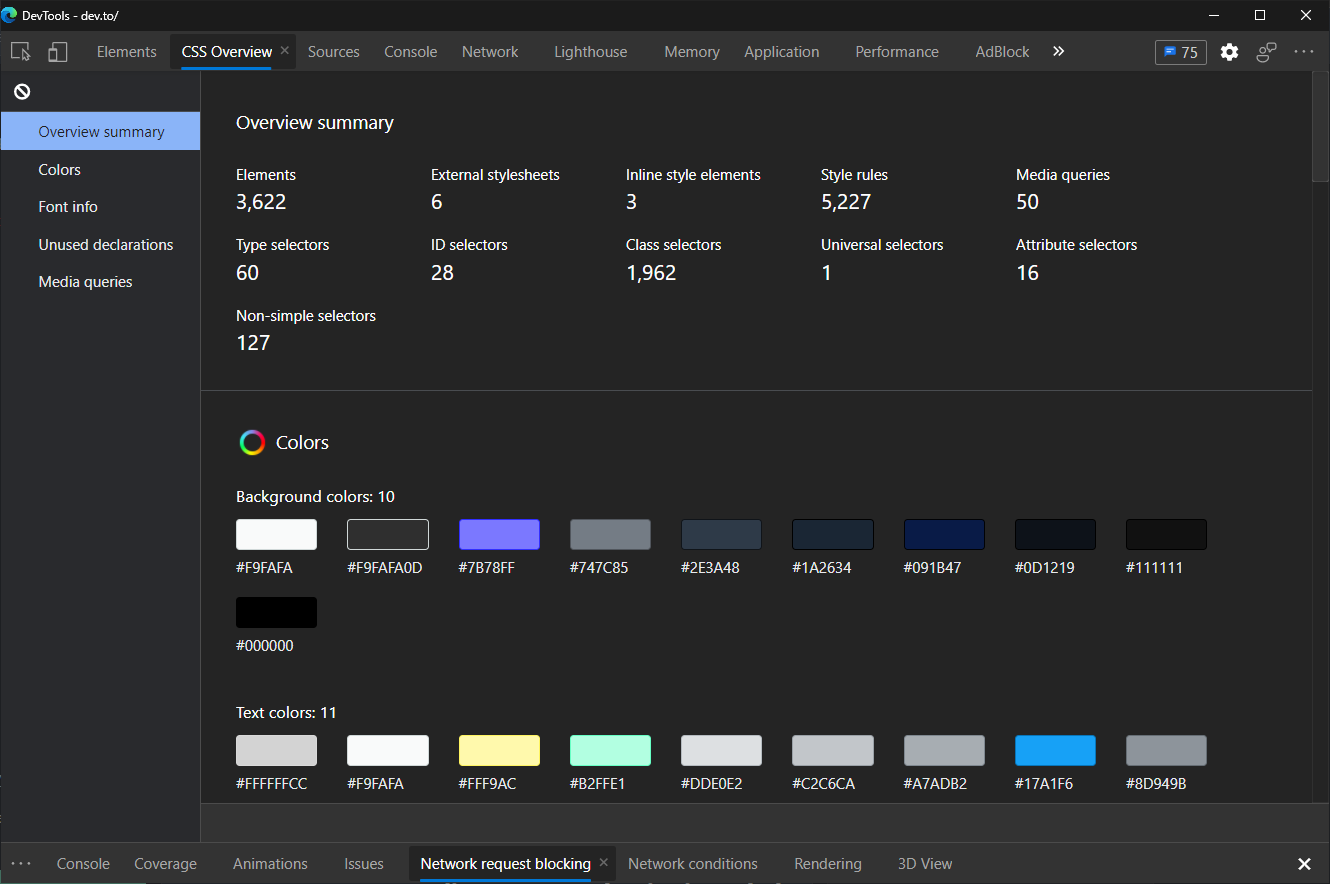The image size is (1330, 884).
Task: Click the Style rules value 5,227
Action: point(846,202)
